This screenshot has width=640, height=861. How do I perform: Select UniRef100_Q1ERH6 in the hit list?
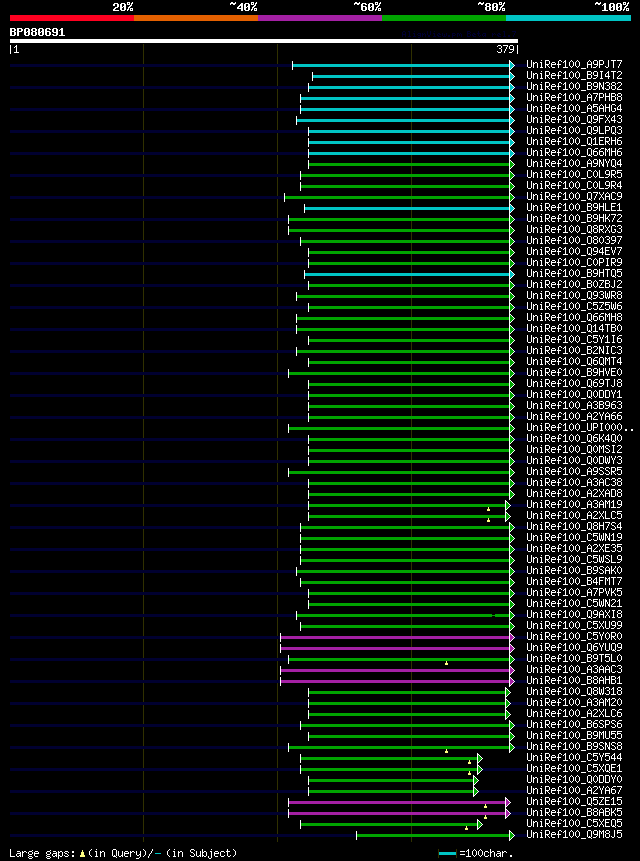click(574, 142)
